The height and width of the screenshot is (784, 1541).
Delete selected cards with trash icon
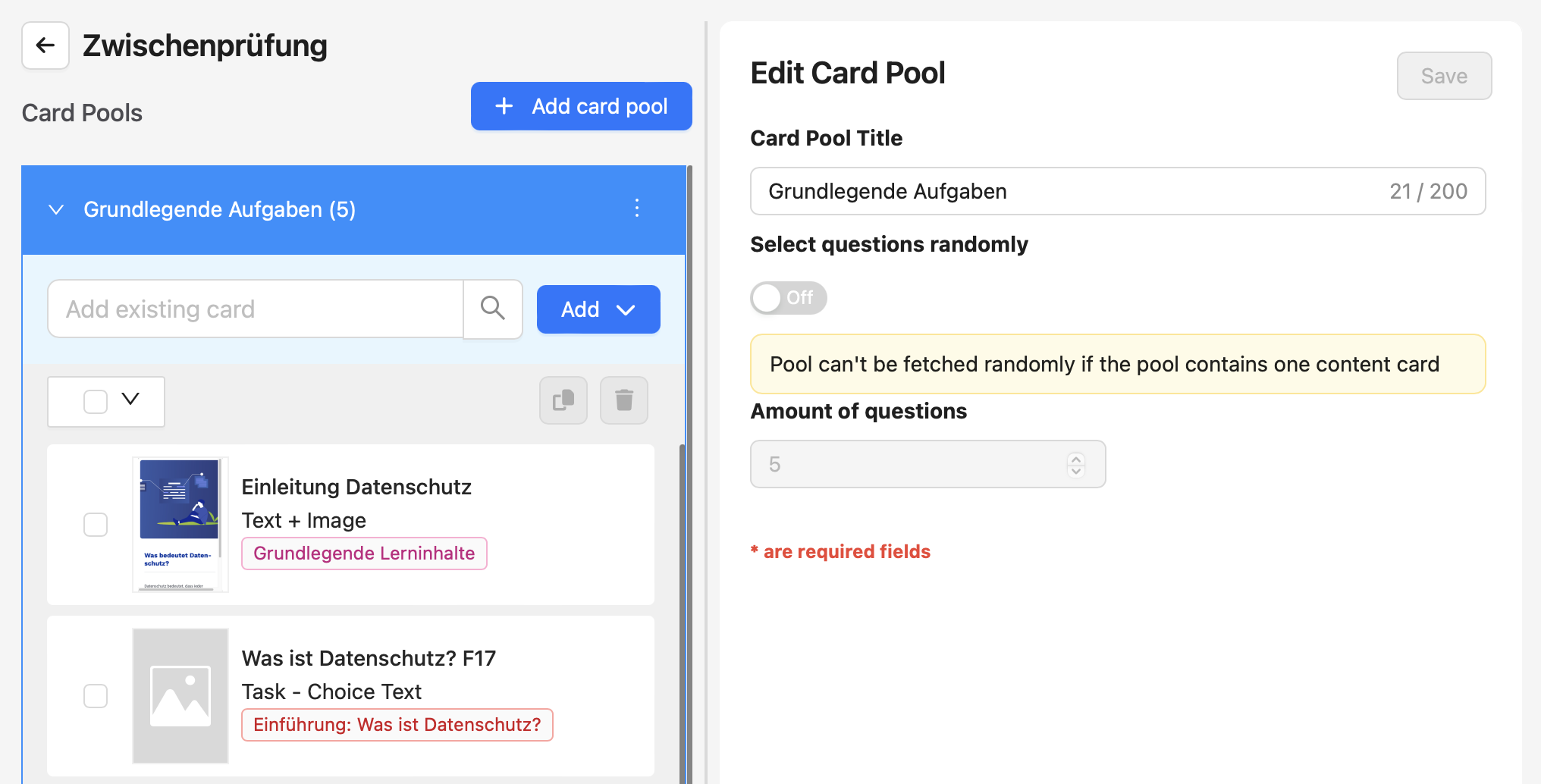coord(624,400)
